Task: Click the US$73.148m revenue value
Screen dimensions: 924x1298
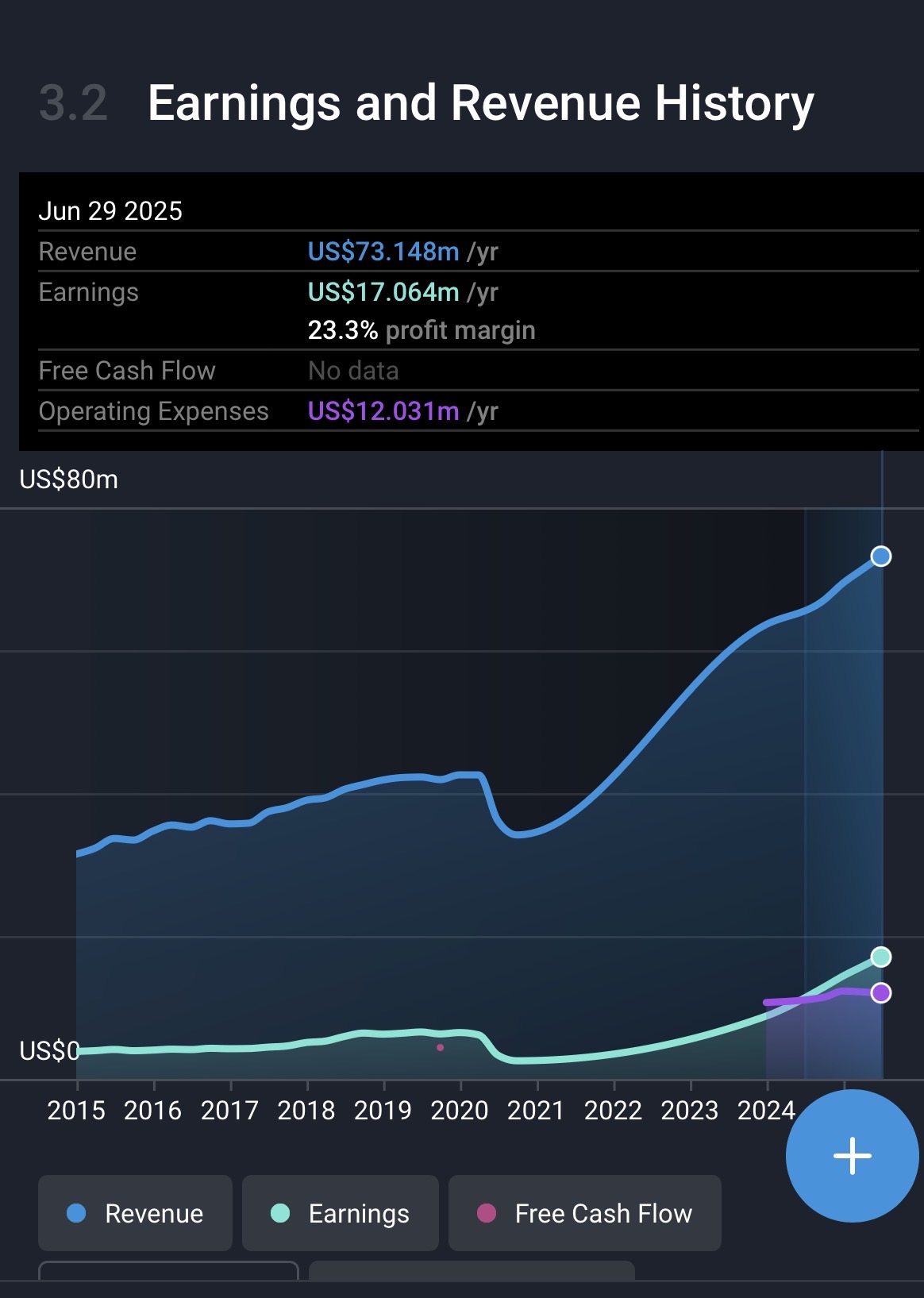Action: (x=383, y=252)
